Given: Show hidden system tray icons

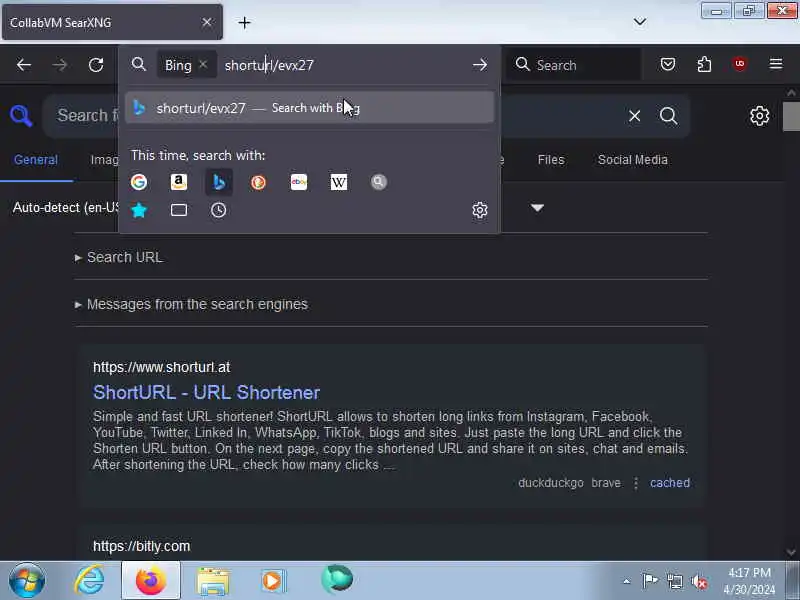Looking at the screenshot, I should tap(627, 581).
